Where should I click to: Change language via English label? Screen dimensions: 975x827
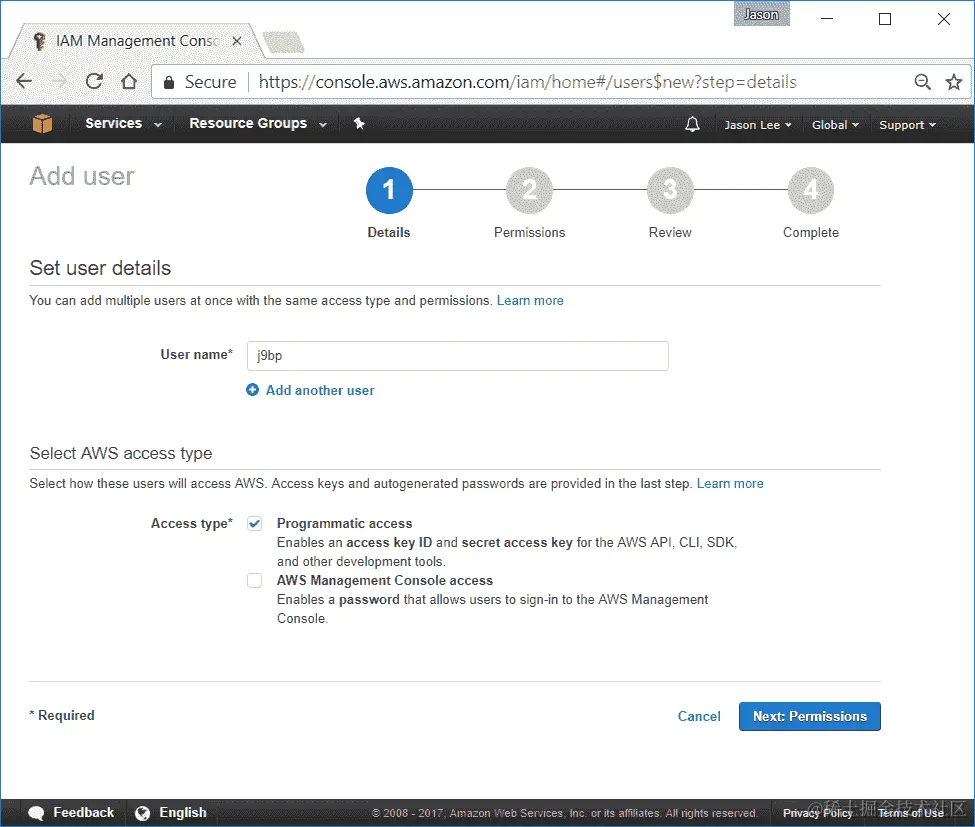(x=183, y=813)
